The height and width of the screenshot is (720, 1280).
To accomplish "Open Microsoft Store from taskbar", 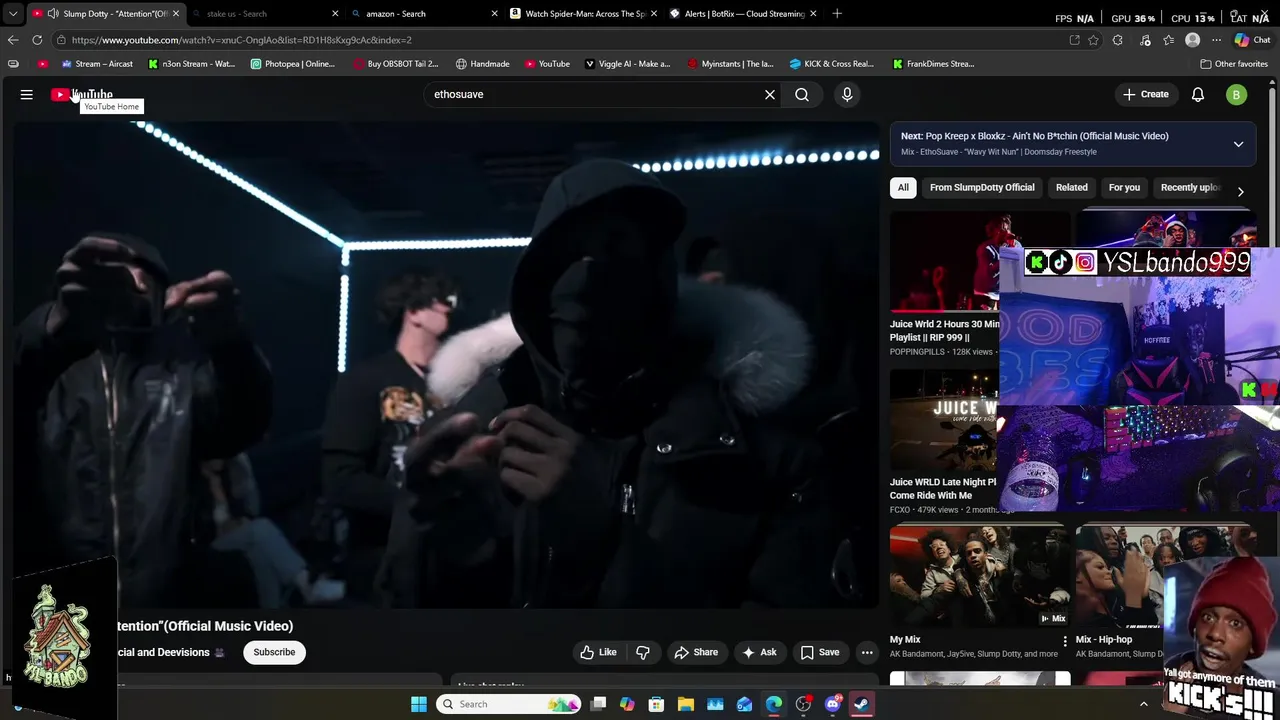I will [656, 704].
